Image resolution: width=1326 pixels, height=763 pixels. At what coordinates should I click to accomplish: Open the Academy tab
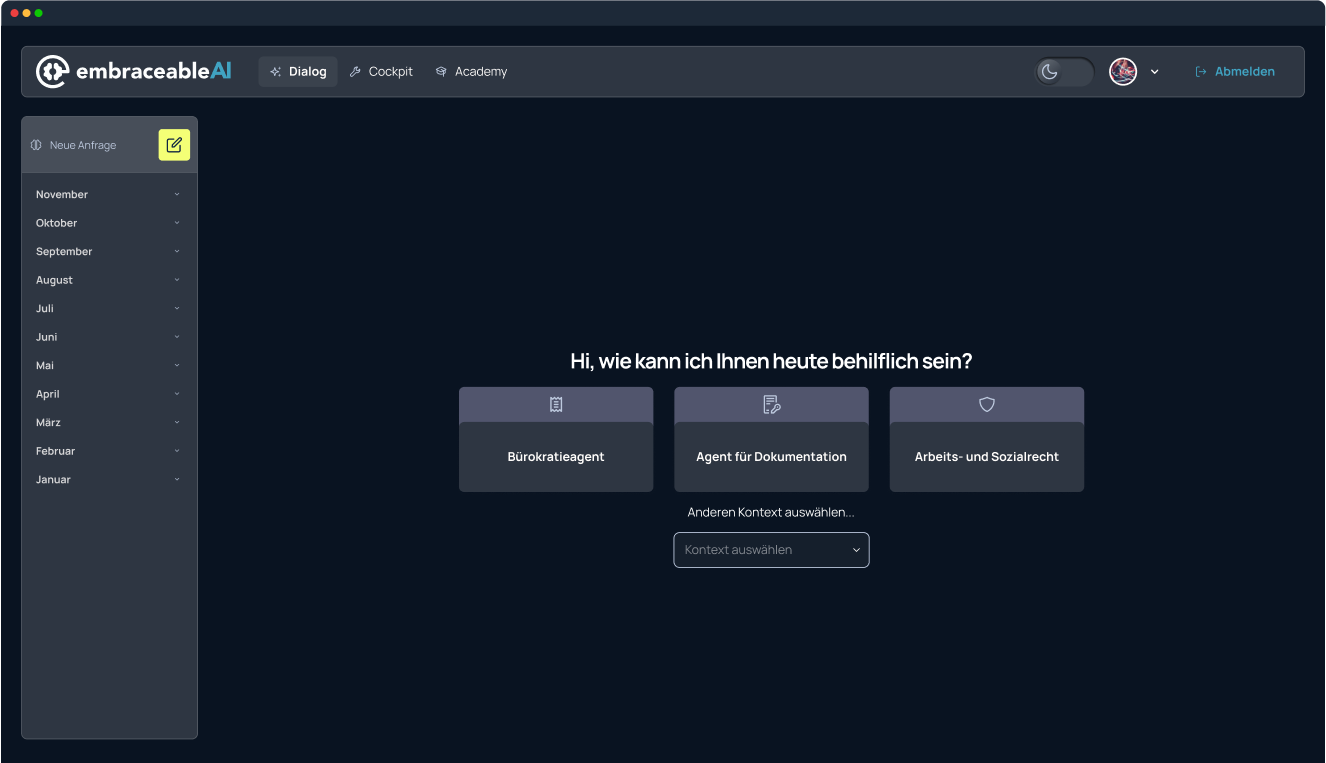(x=471, y=72)
